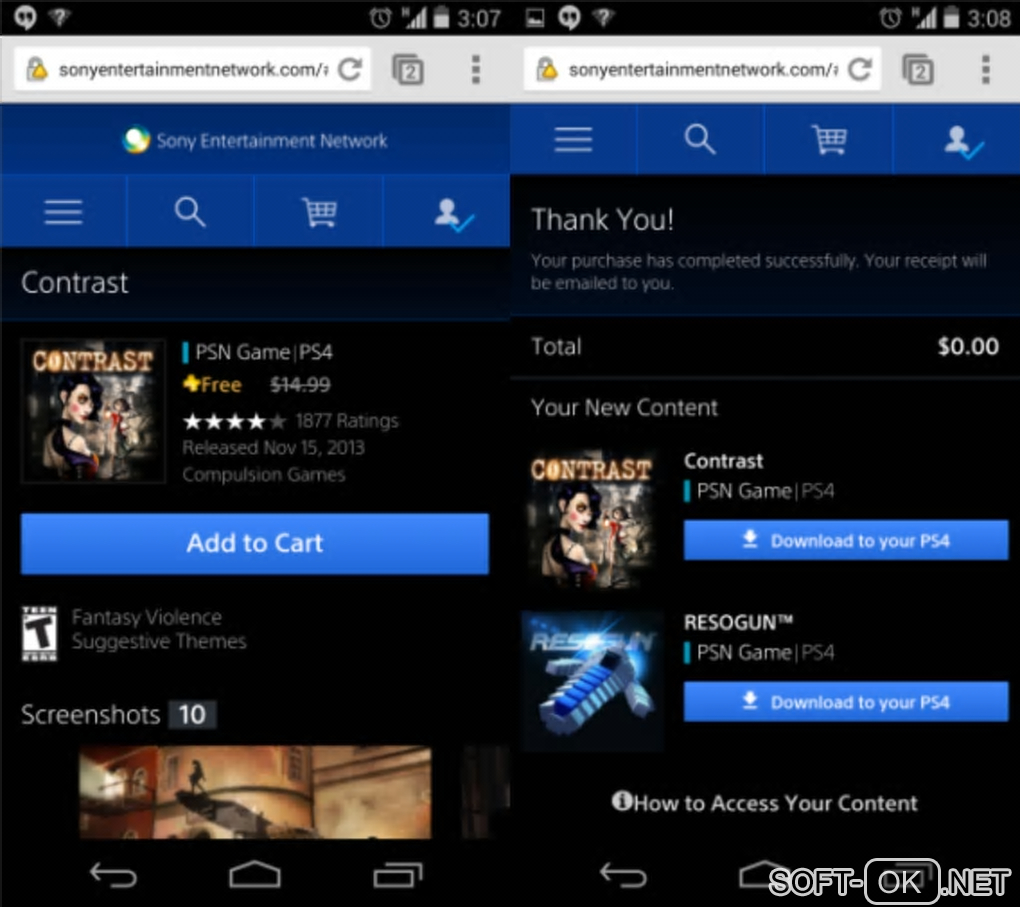Open search on Contrast product page

pyautogui.click(x=190, y=212)
